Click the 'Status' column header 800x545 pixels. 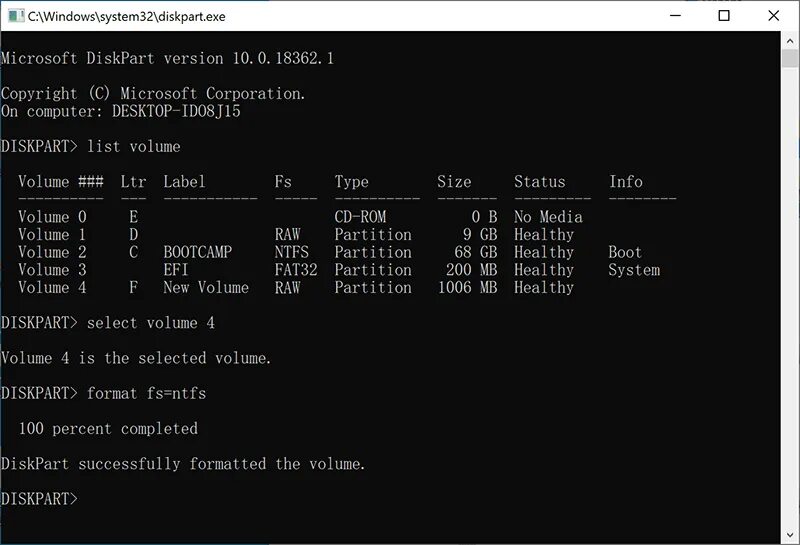click(x=540, y=182)
